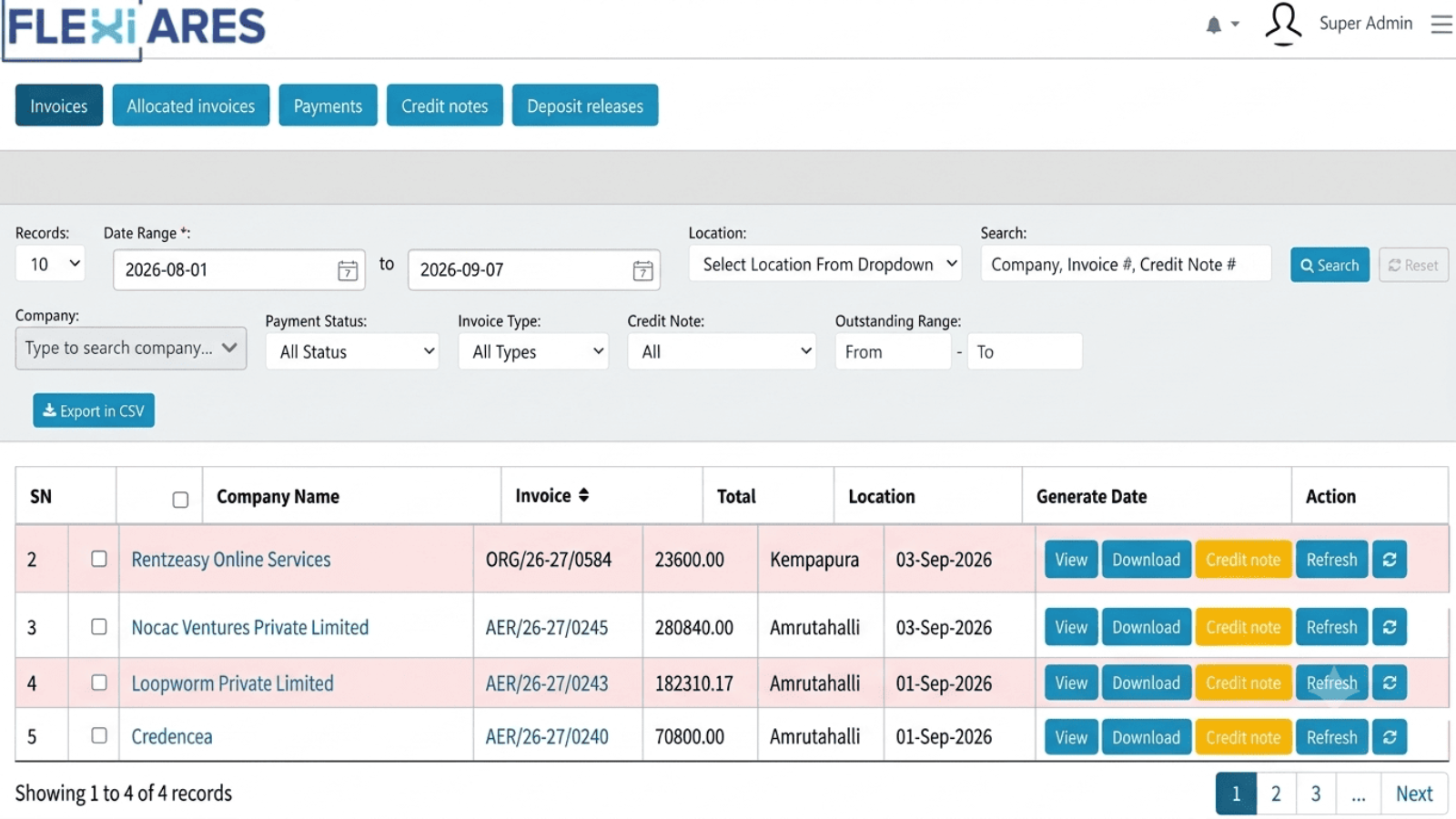Toggle the select-all checkbox in table header

(x=180, y=500)
